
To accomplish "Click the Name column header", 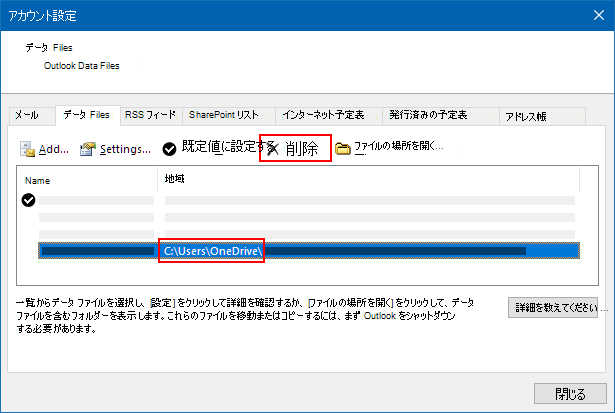I will 87,180.
